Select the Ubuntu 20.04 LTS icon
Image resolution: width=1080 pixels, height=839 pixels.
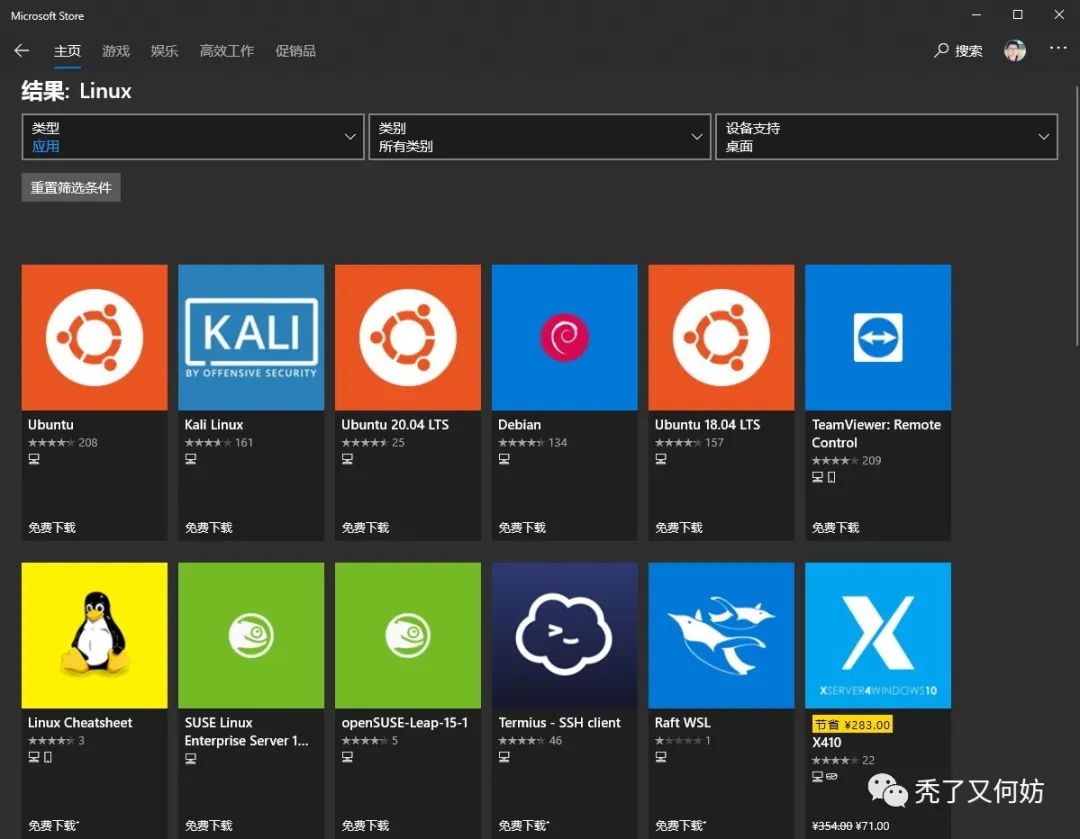[x=408, y=338]
